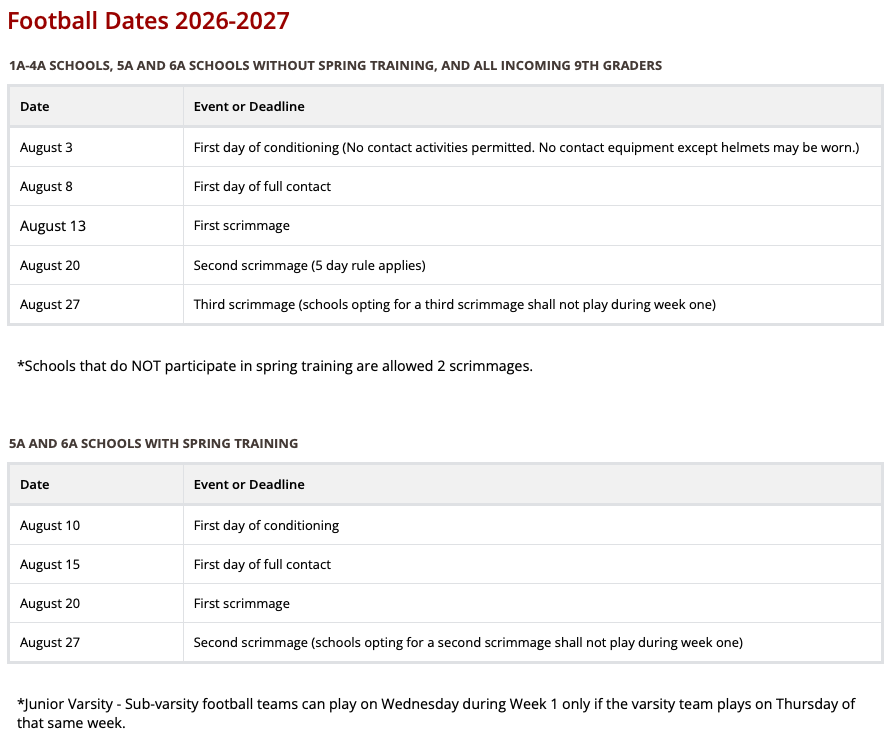Click the Date column header in first table
The width and height of the screenshot is (893, 752).
[x=96, y=107]
